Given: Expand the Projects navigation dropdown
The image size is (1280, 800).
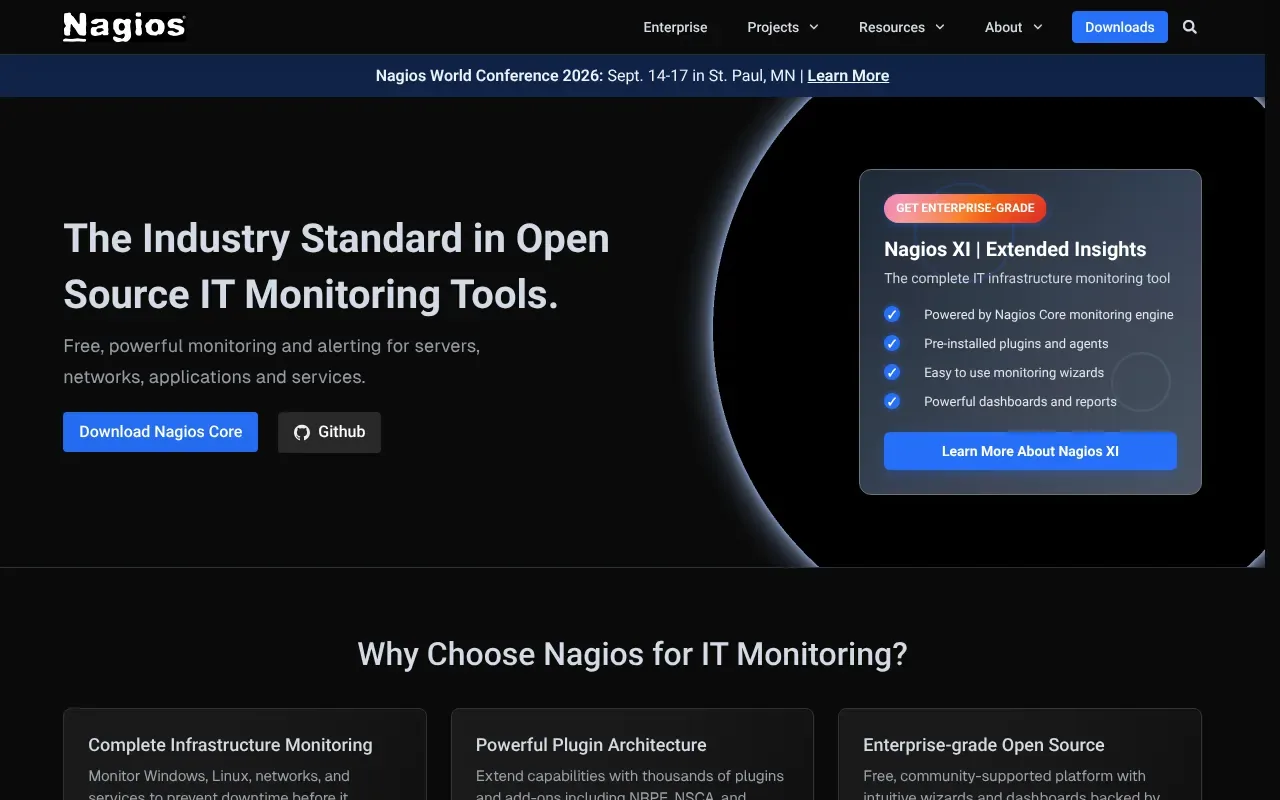Looking at the screenshot, I should [x=783, y=27].
